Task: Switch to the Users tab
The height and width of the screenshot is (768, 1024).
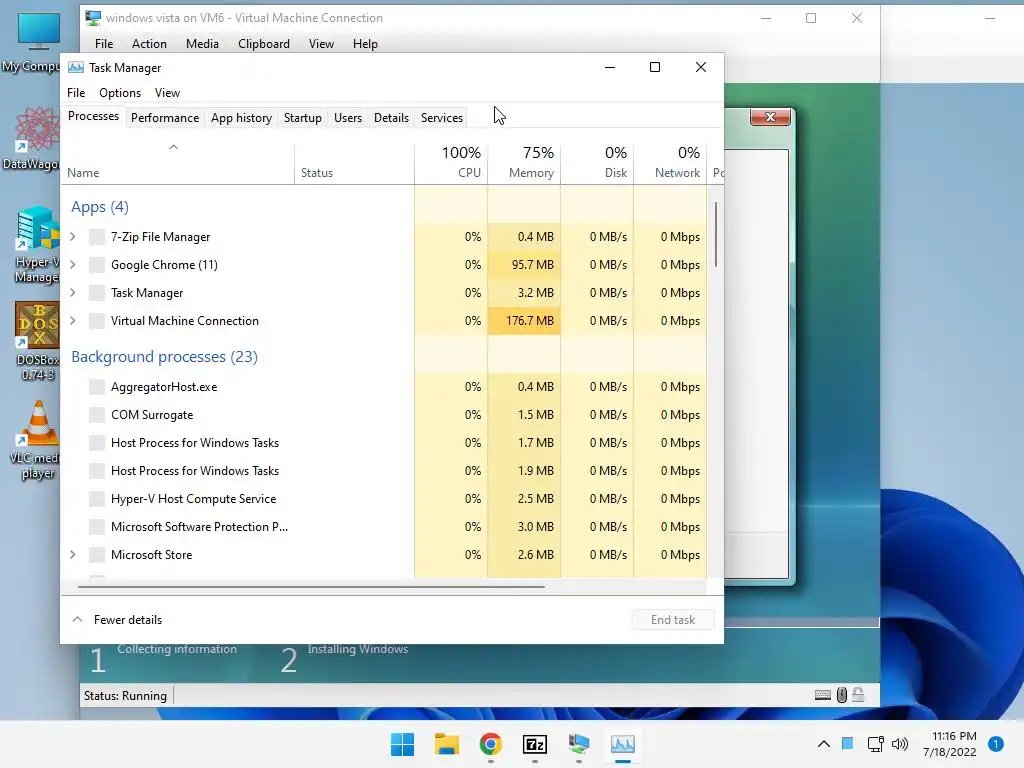Action: coord(347,118)
